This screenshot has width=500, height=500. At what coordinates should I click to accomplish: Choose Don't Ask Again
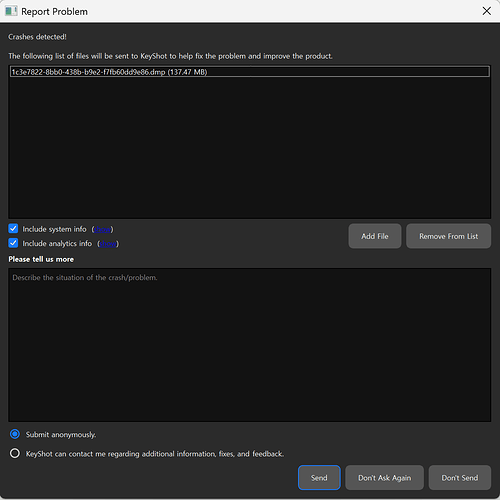click(384, 478)
